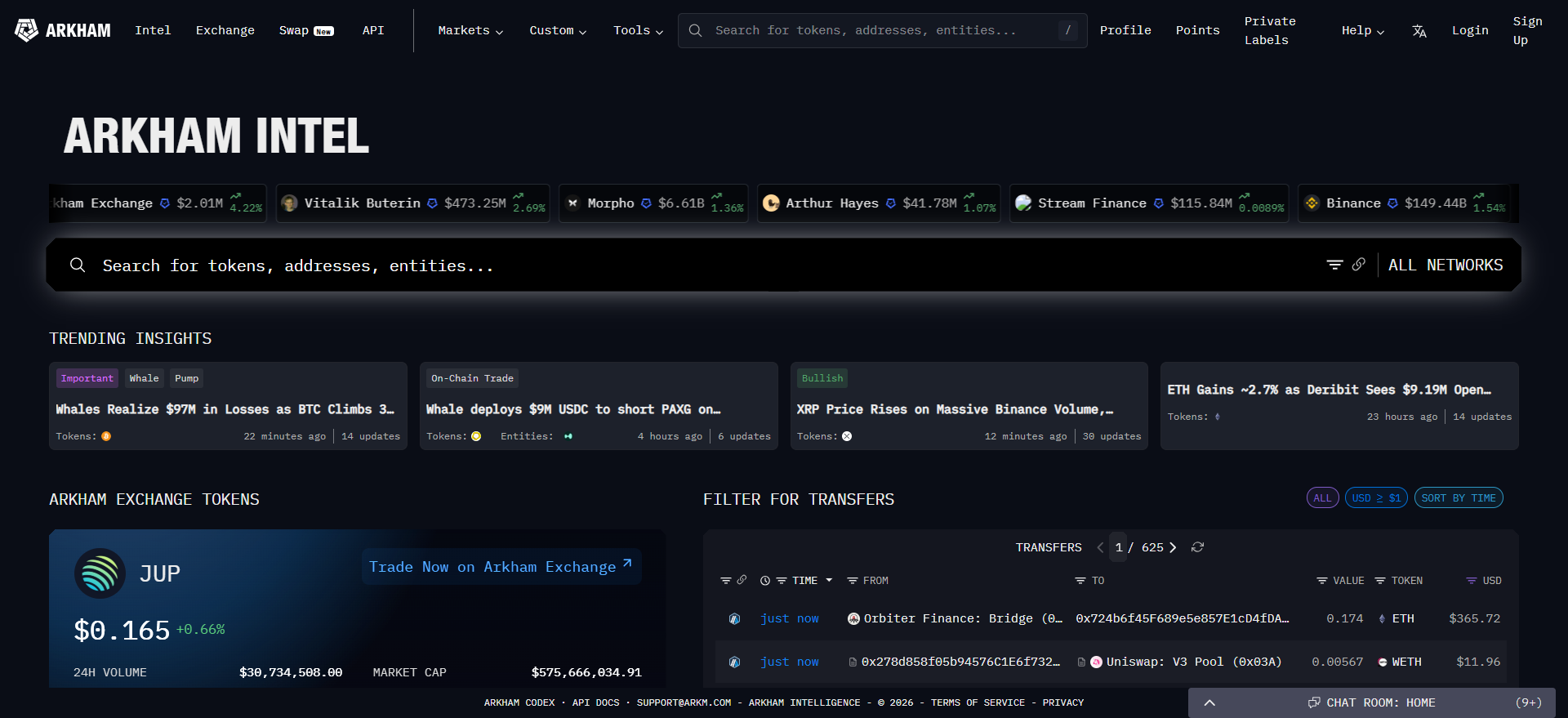
Task: Open the Swap page
Action: (x=306, y=30)
